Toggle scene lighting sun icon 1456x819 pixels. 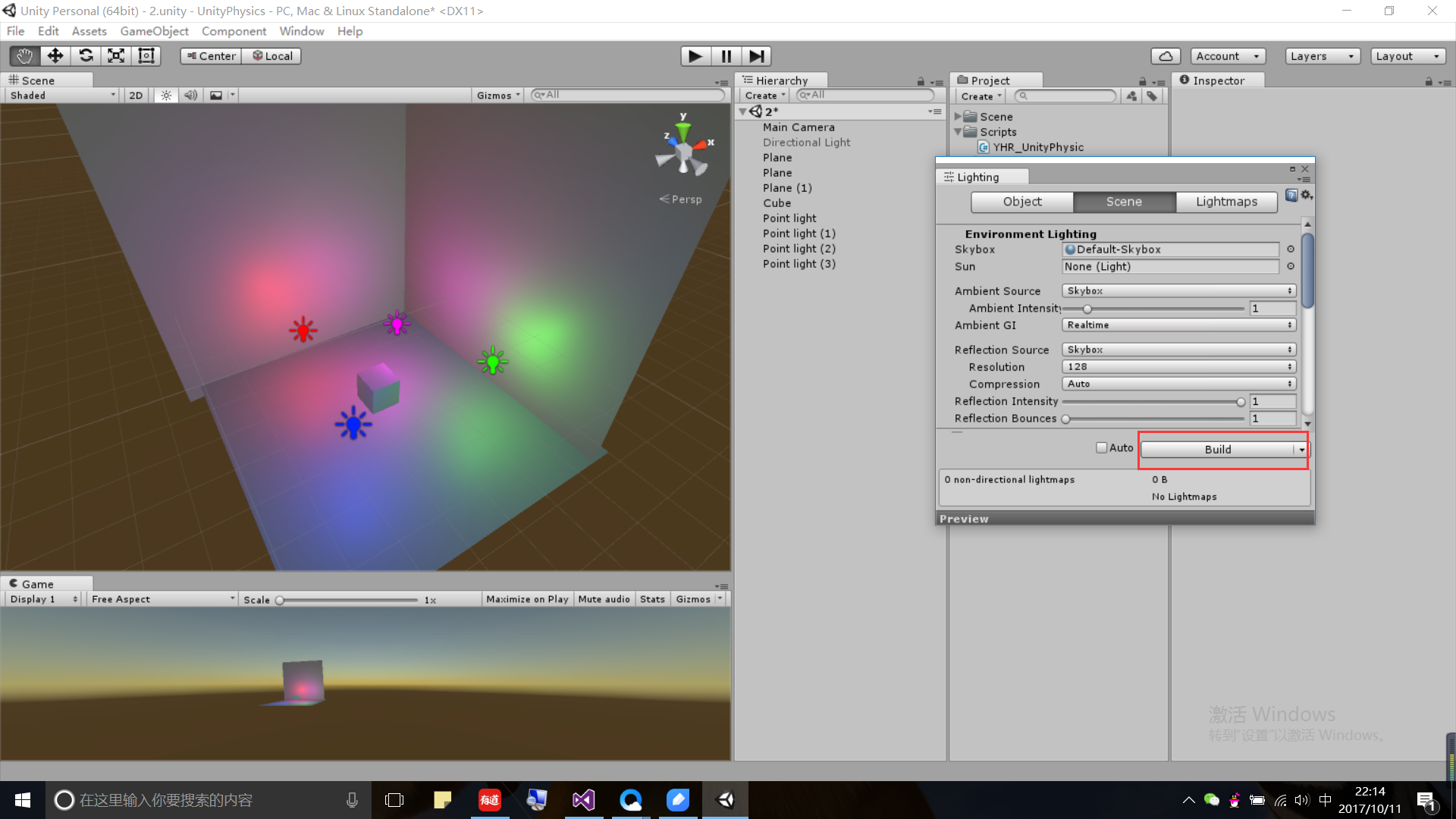pos(166,96)
